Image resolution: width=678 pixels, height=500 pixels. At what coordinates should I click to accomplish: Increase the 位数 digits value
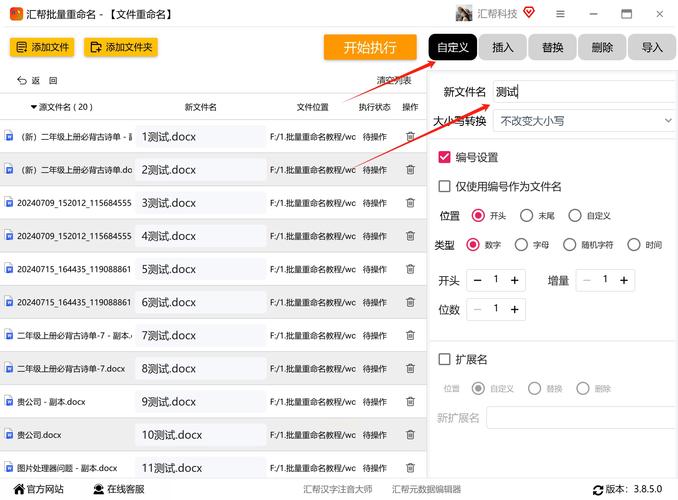pos(515,309)
